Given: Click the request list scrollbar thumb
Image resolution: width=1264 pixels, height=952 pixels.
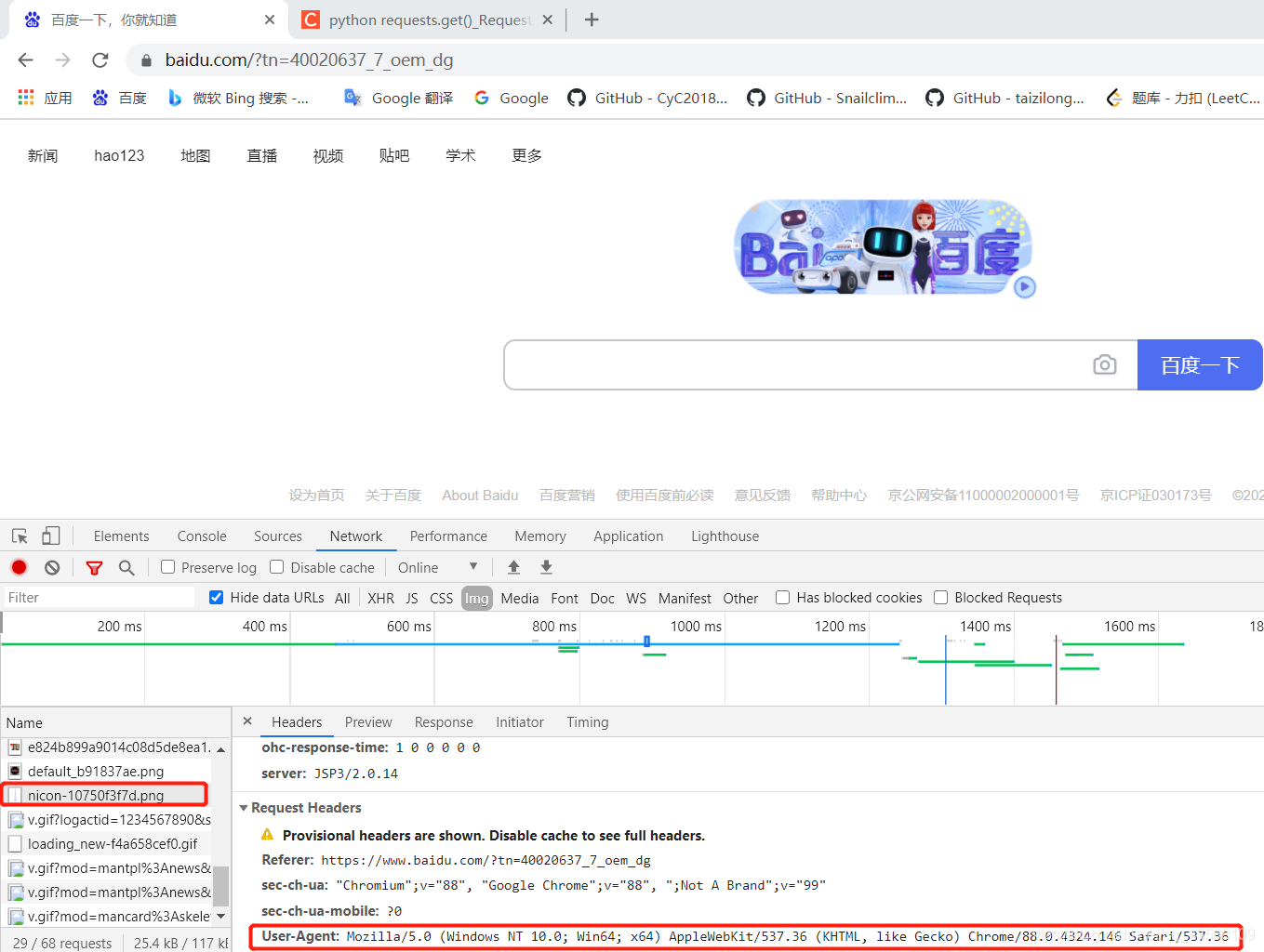Looking at the screenshot, I should (x=220, y=886).
